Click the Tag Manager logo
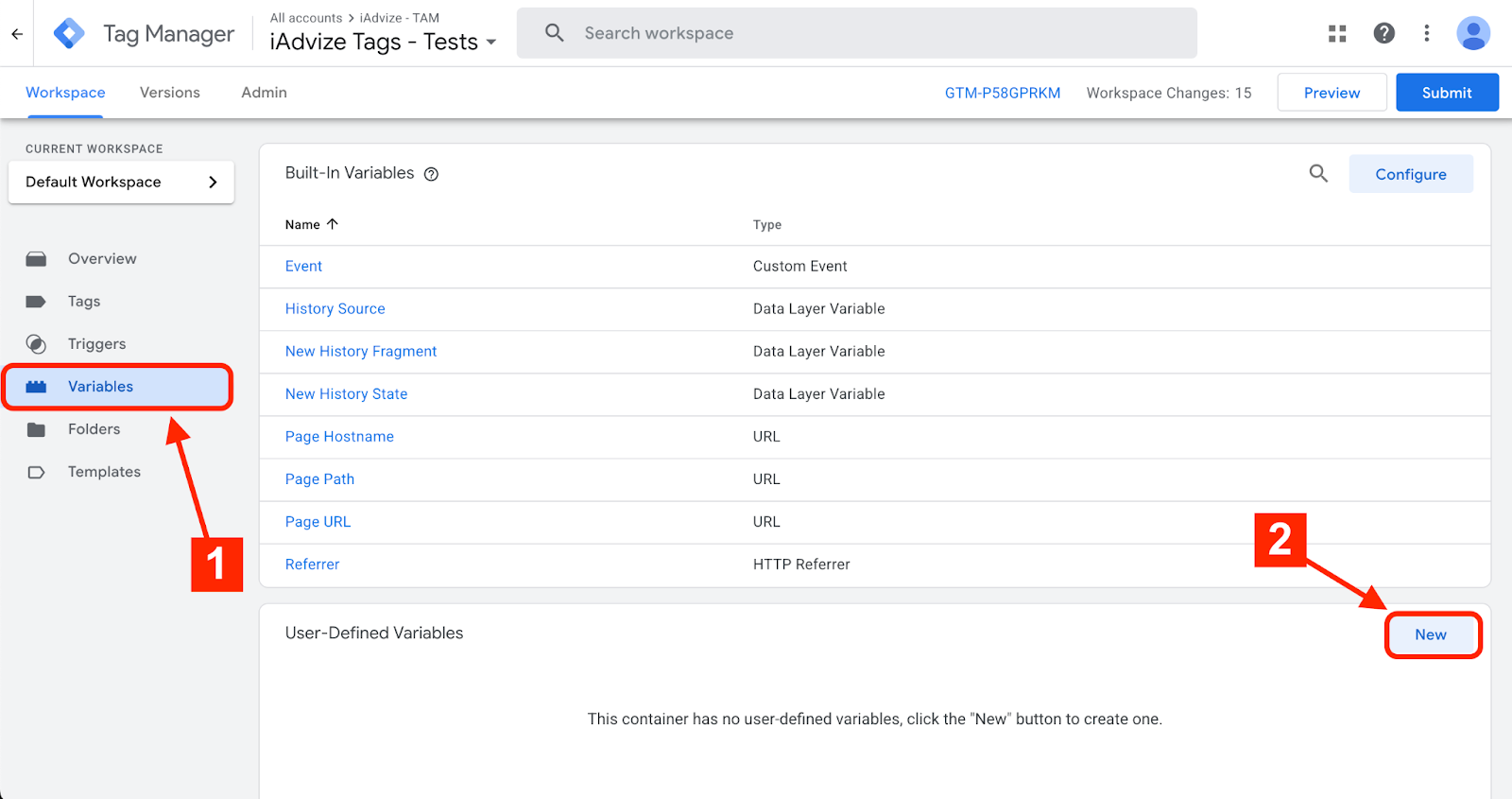The image size is (1512, 799). coord(69,34)
